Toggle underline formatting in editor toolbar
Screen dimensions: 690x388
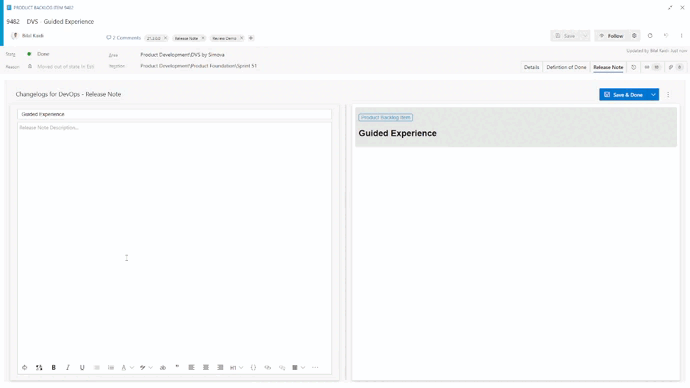(x=82, y=367)
